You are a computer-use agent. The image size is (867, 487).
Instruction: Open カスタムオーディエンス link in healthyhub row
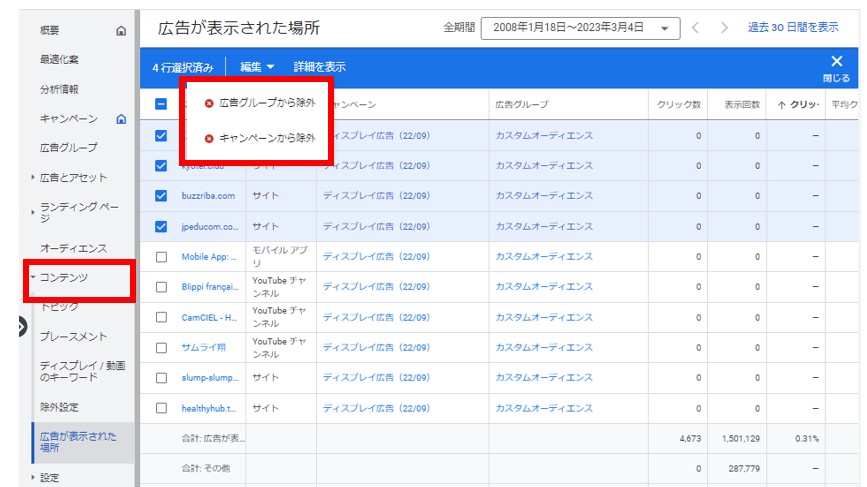[x=544, y=409]
